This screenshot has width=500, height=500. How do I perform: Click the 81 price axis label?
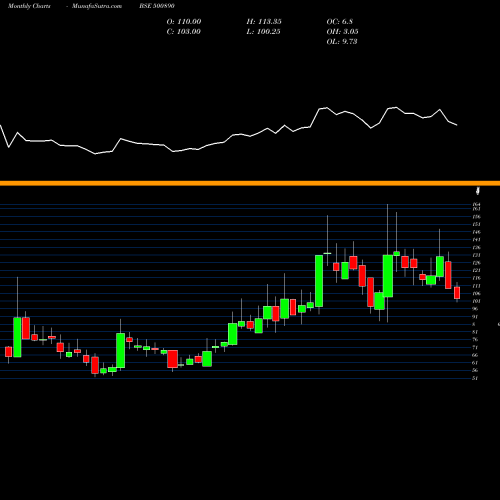click(x=475, y=332)
